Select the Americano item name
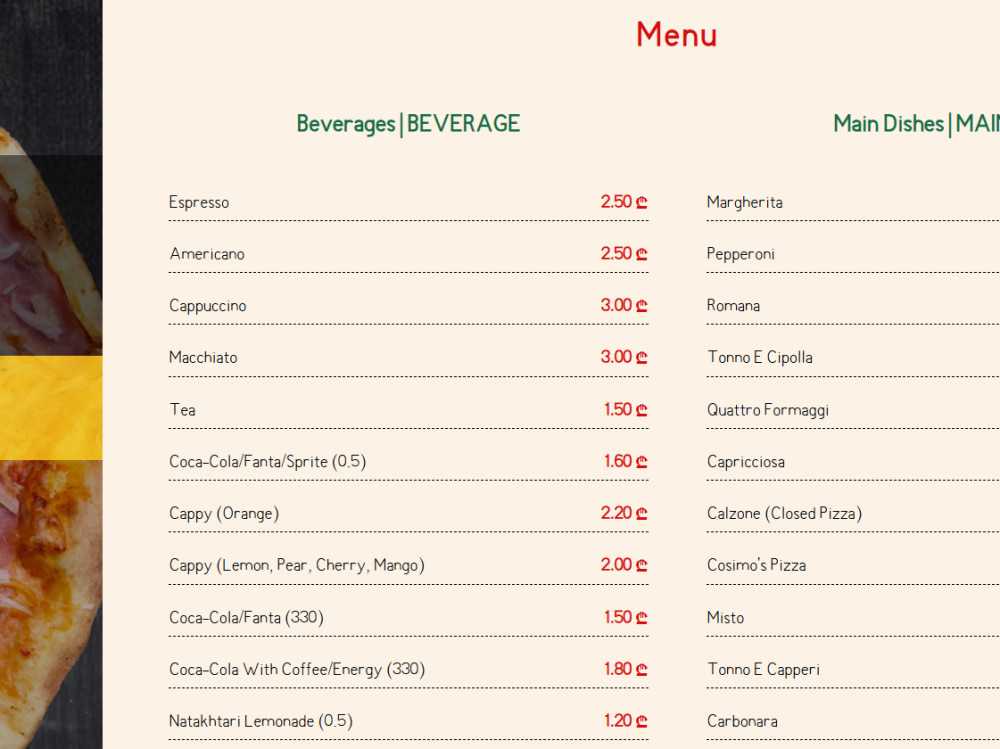1000x749 pixels. coord(207,254)
